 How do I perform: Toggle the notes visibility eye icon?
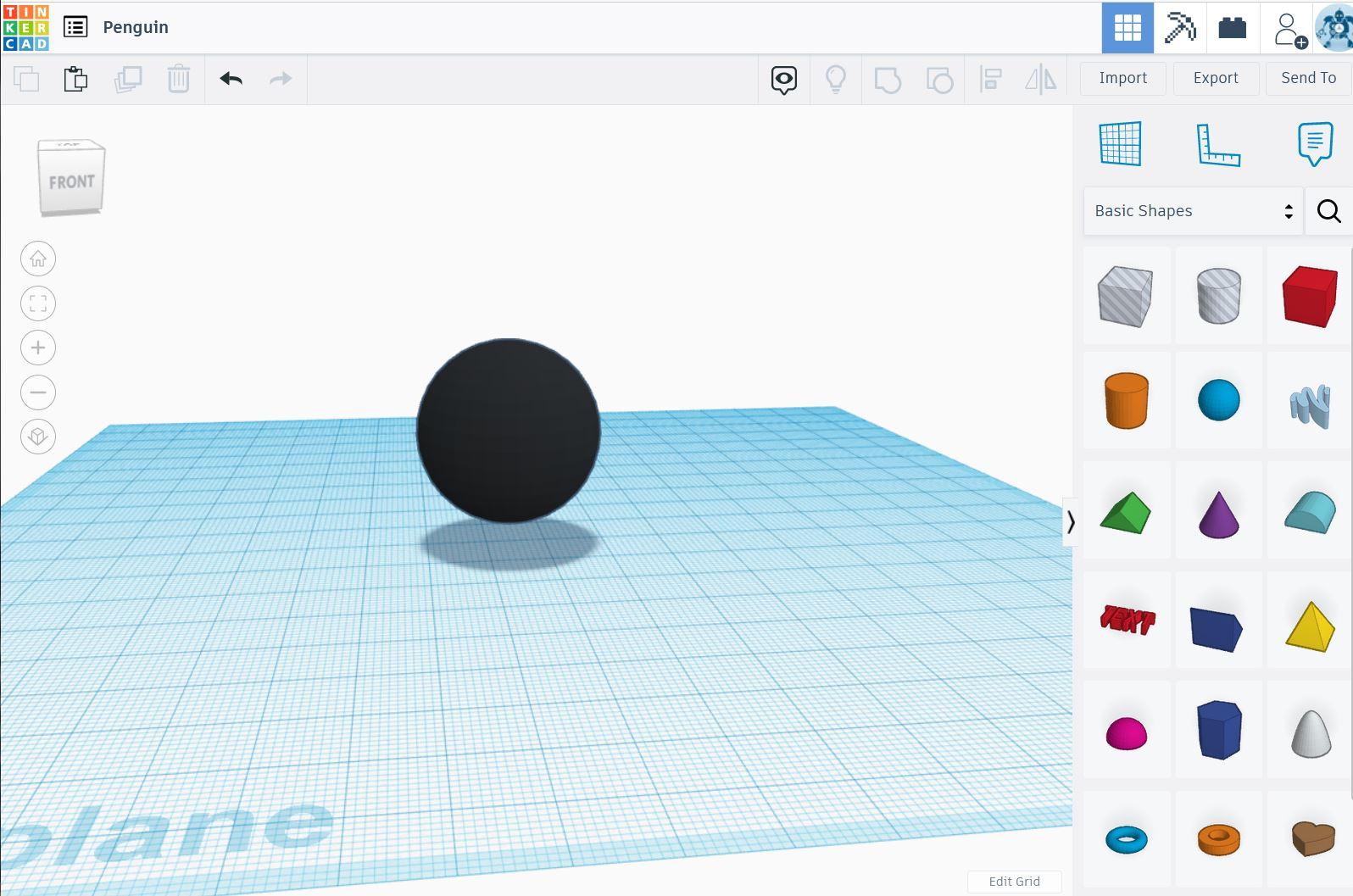784,80
